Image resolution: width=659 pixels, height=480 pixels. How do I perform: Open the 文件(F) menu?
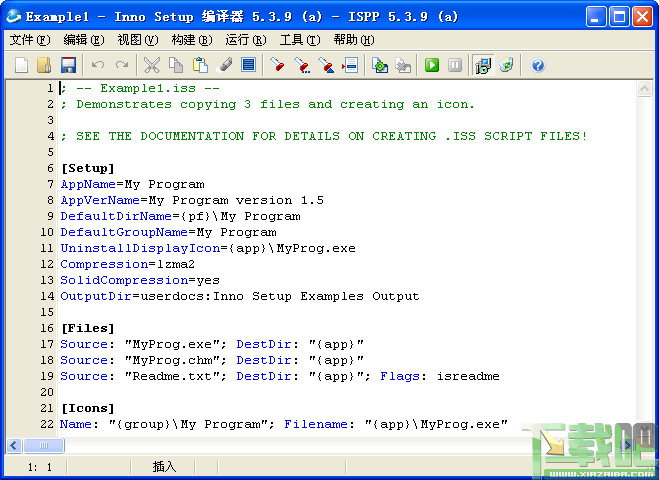pyautogui.click(x=30, y=40)
